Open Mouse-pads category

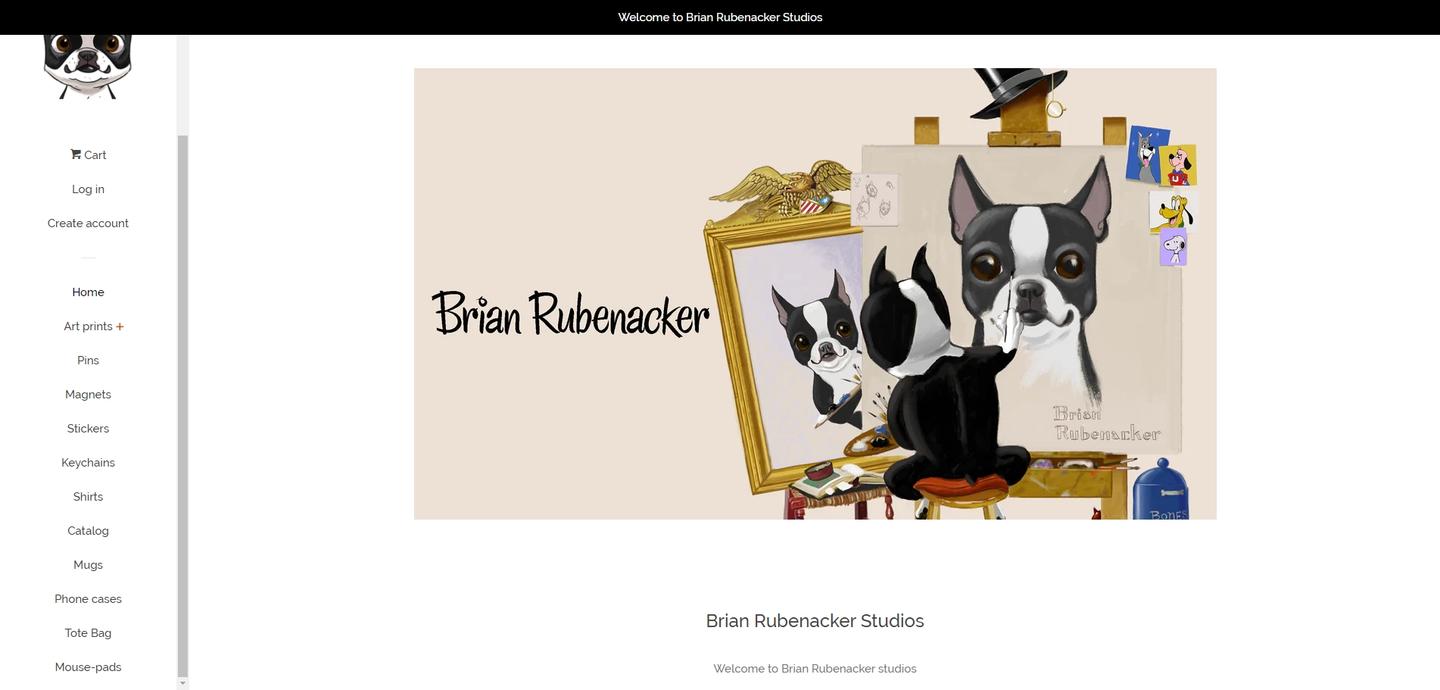[x=88, y=666]
